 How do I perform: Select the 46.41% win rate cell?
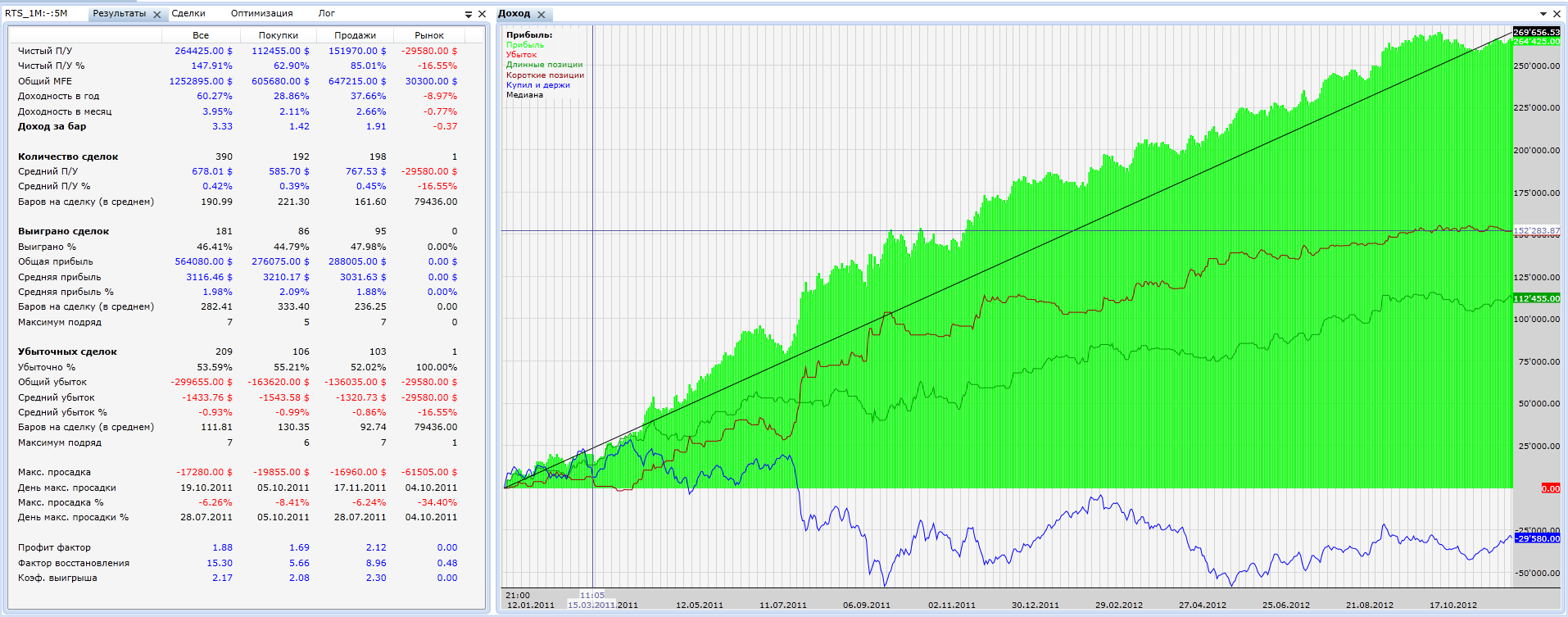click(215, 247)
